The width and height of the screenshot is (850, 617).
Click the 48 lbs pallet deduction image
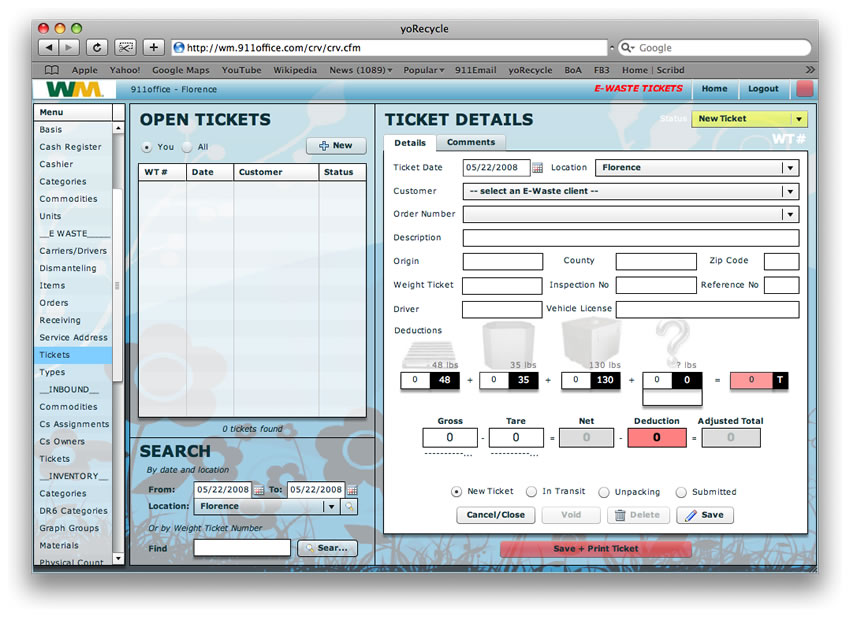429,354
